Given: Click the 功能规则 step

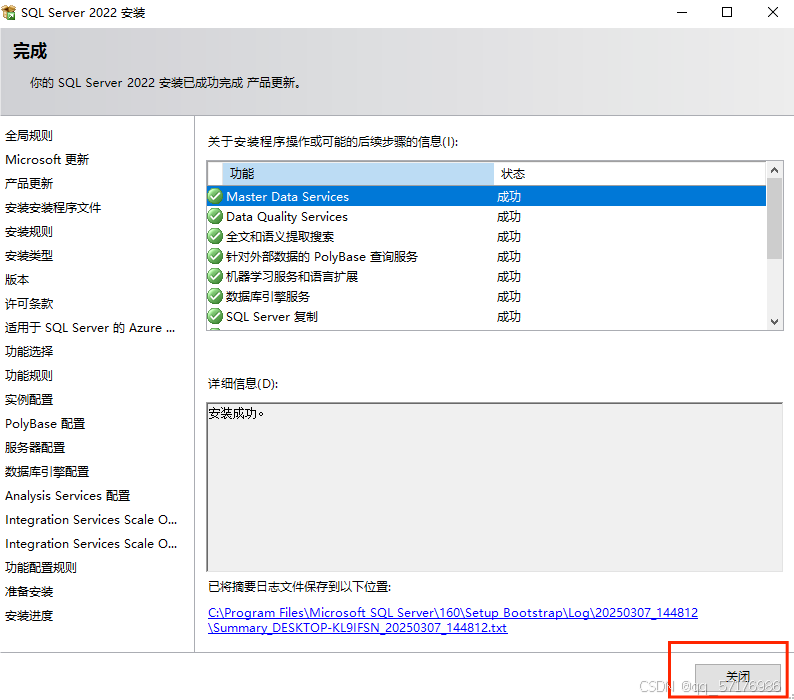Looking at the screenshot, I should click(29, 376).
